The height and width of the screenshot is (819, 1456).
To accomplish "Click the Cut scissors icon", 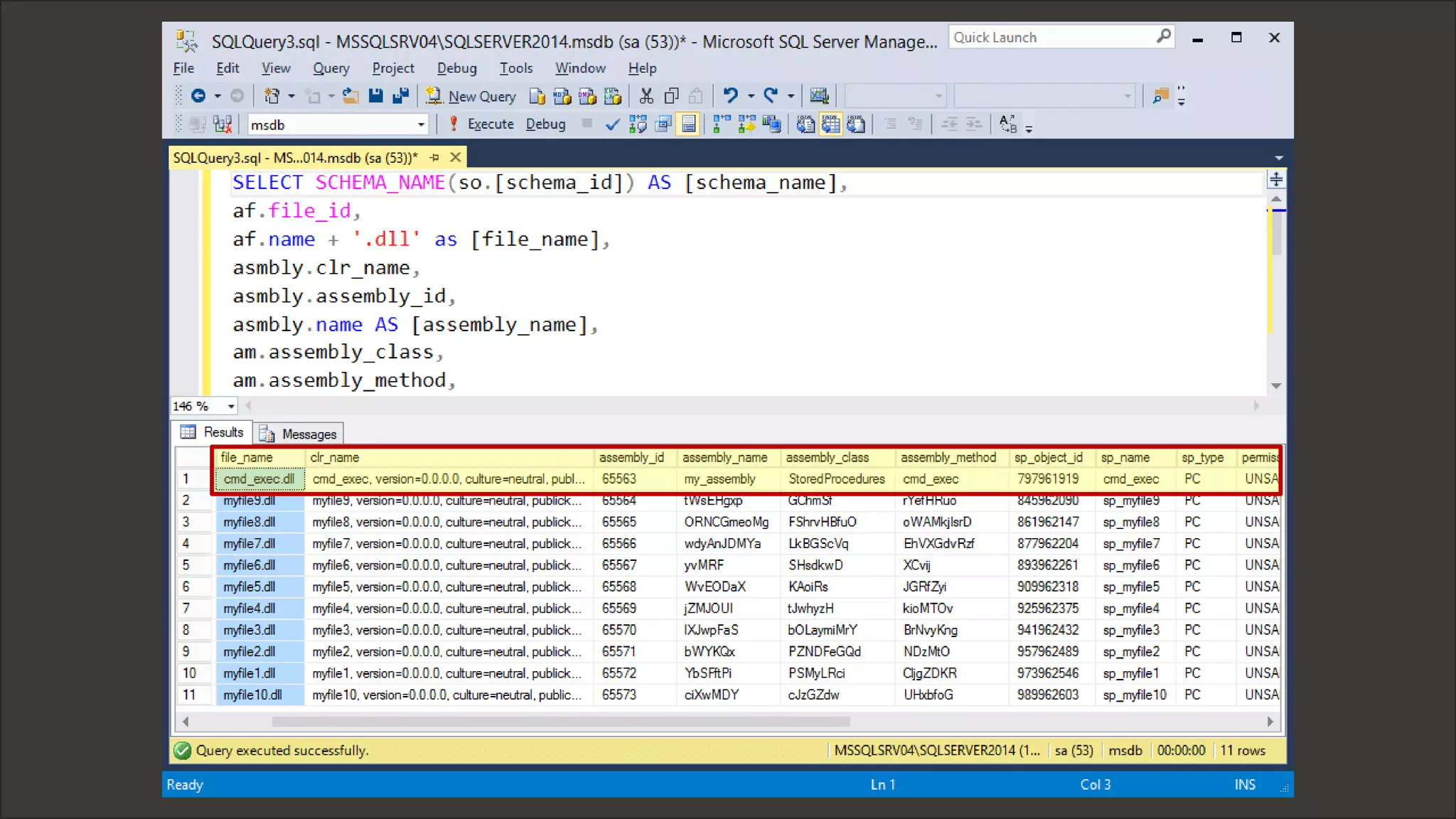I will coord(646,96).
